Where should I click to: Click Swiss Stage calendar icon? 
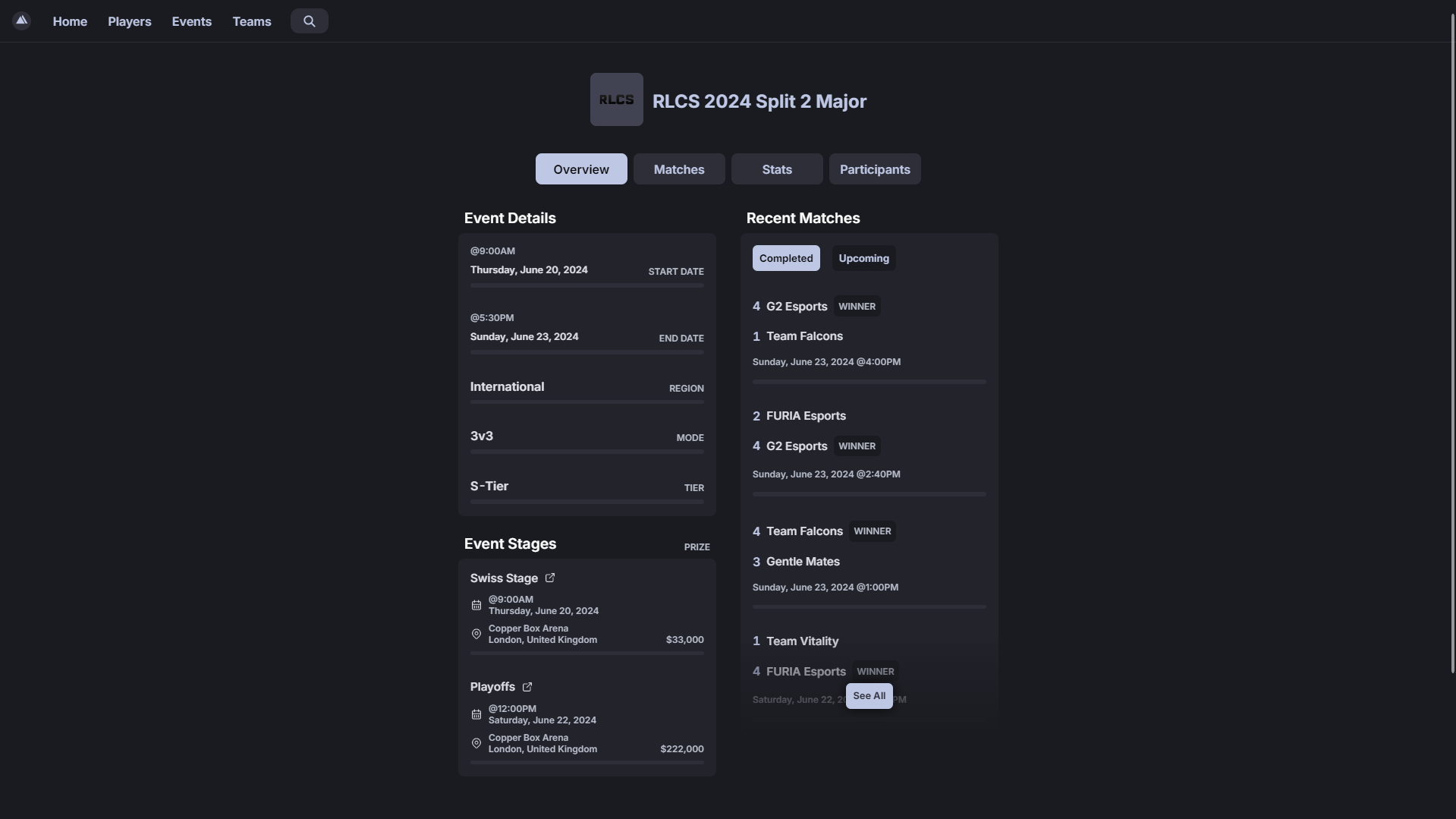pos(476,605)
